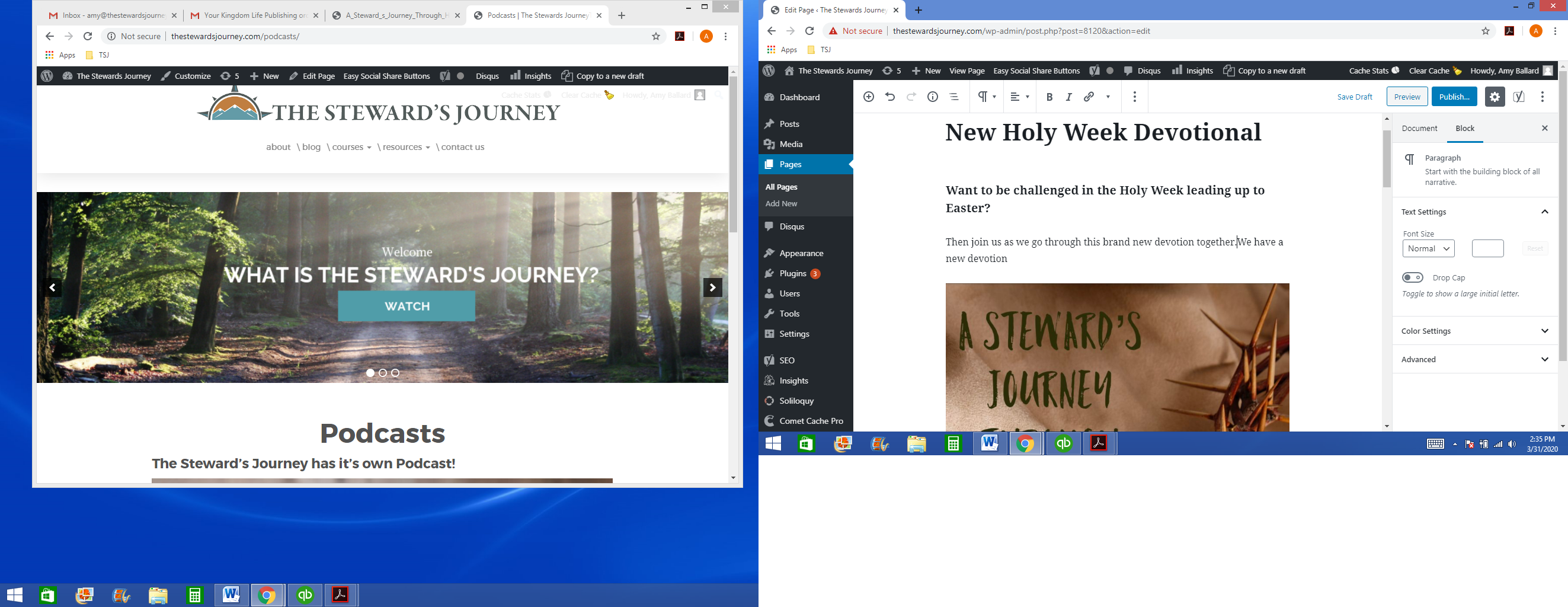Open the Font Size dropdown
Image resolution: width=1568 pixels, height=607 pixels.
1428,248
